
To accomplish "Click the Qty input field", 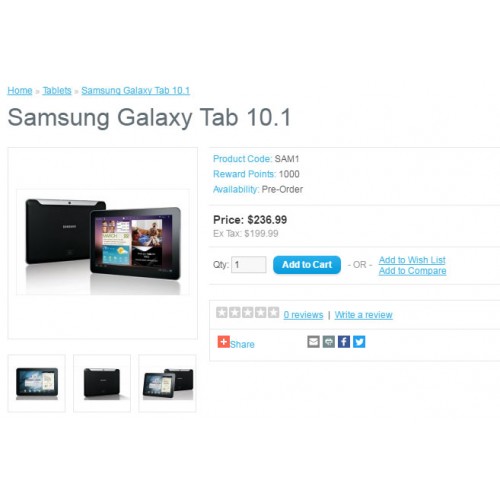I will (x=249, y=265).
